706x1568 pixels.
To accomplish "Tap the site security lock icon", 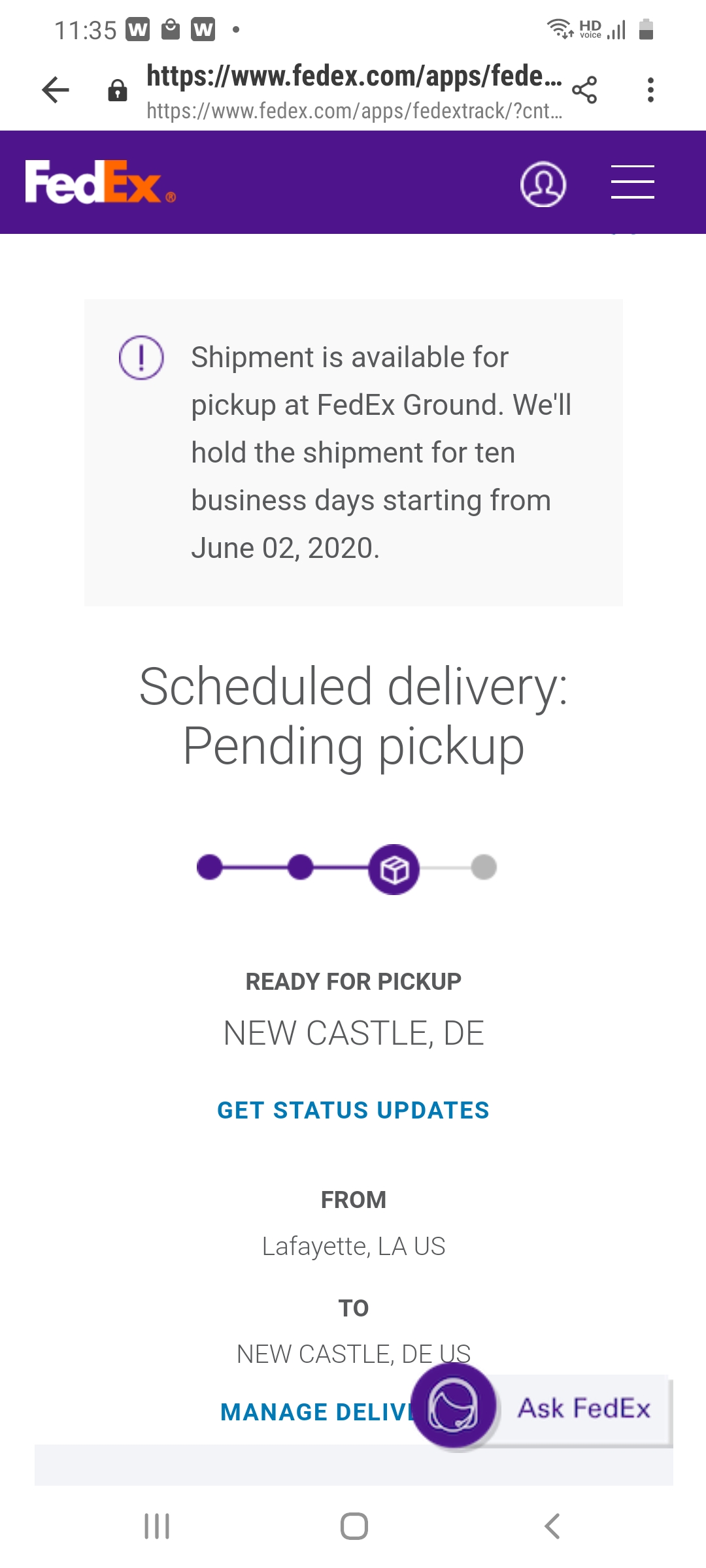I will (118, 90).
